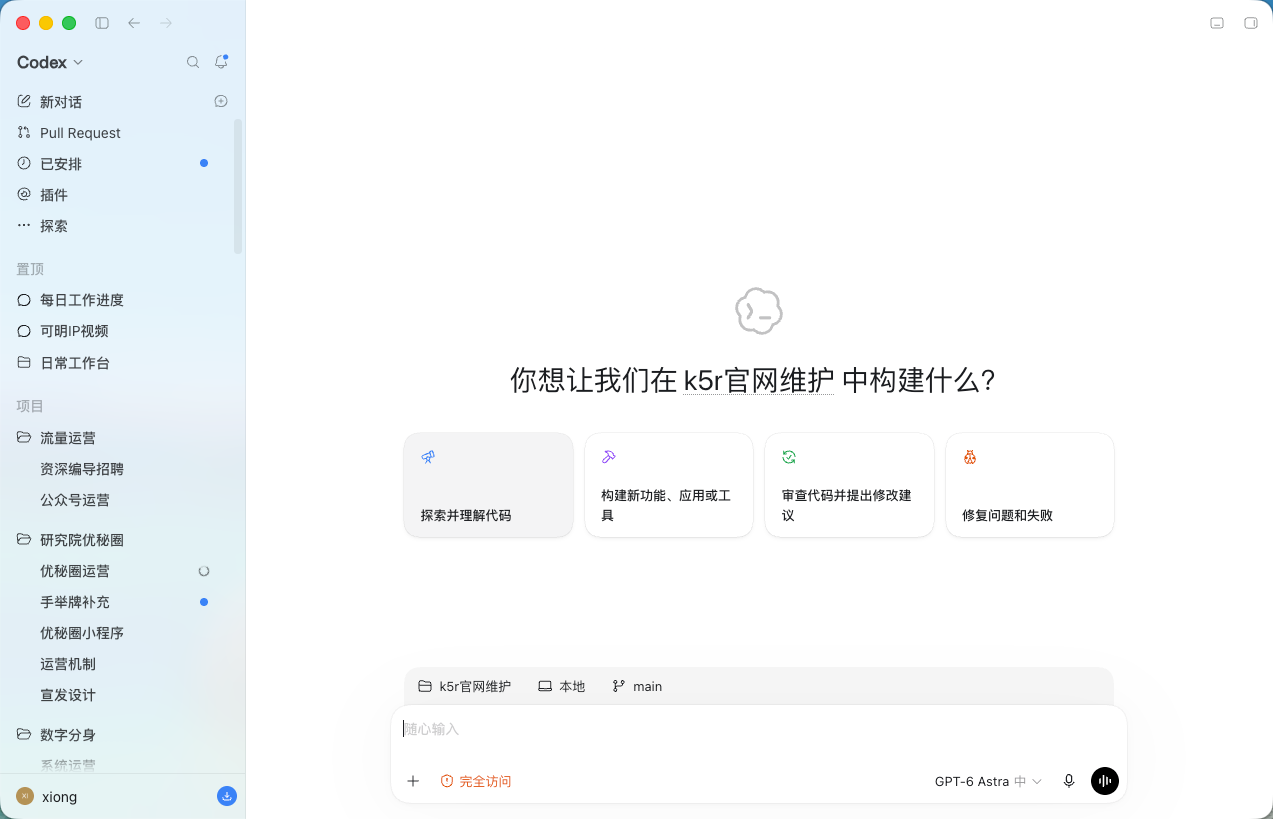The height and width of the screenshot is (819, 1273).
Task: Click the 随心输入 message input field
Action: pyautogui.click(x=758, y=729)
